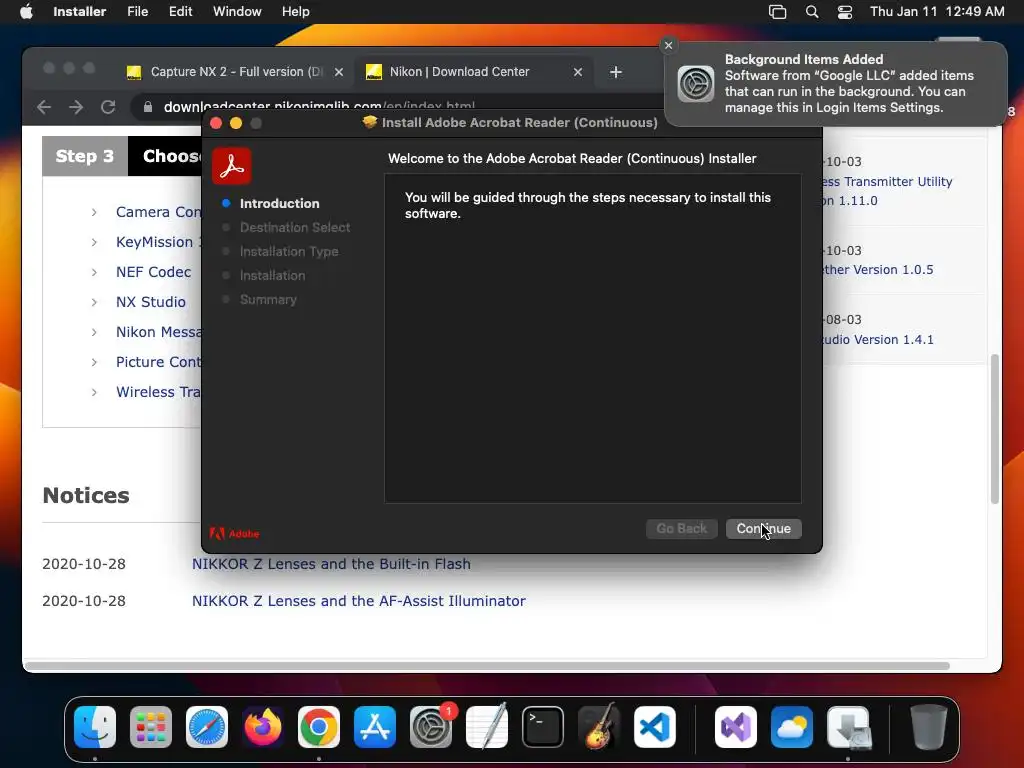Open the Apple menu

click(26, 12)
